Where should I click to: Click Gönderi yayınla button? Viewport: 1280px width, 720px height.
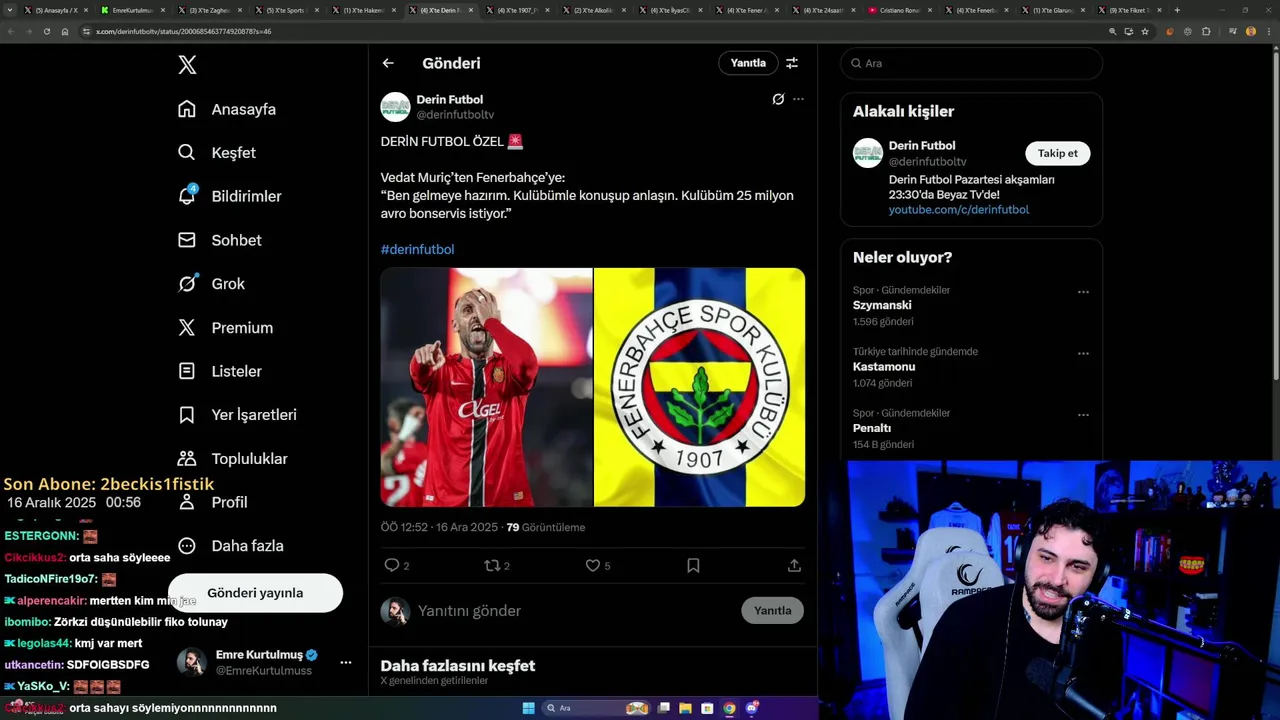[x=255, y=593]
